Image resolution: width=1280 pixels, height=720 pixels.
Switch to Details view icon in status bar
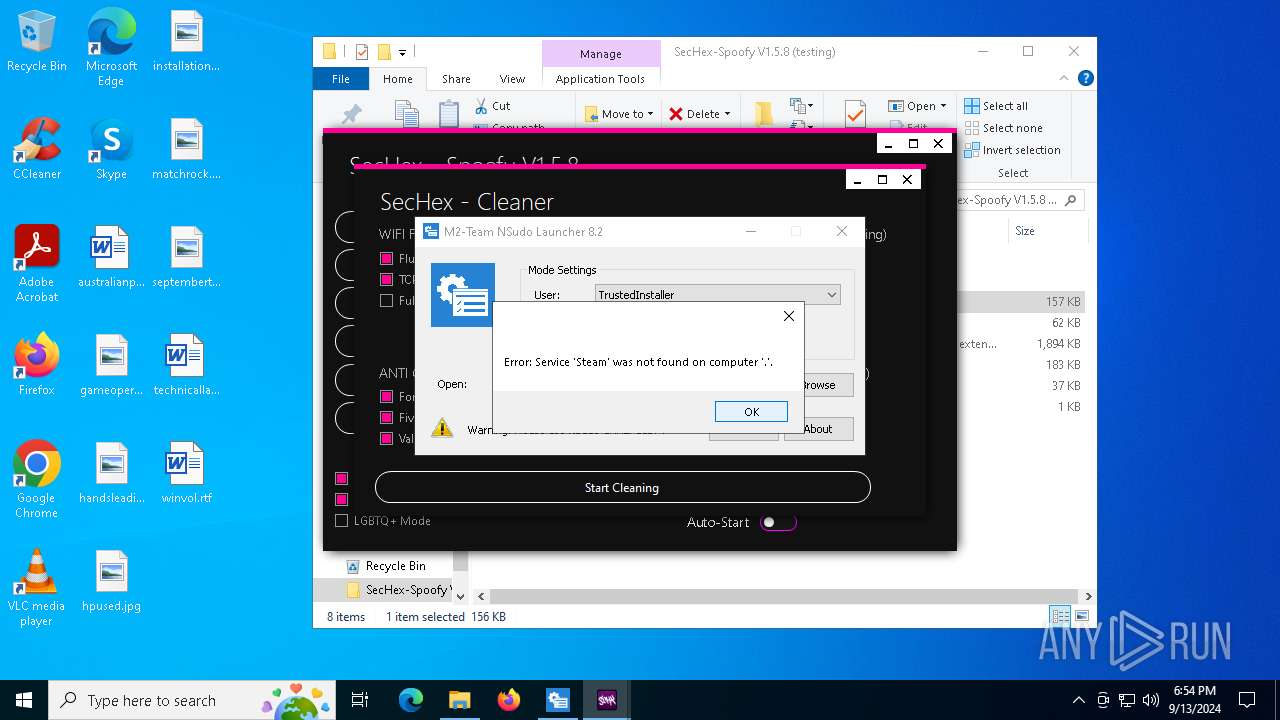pos(1059,616)
